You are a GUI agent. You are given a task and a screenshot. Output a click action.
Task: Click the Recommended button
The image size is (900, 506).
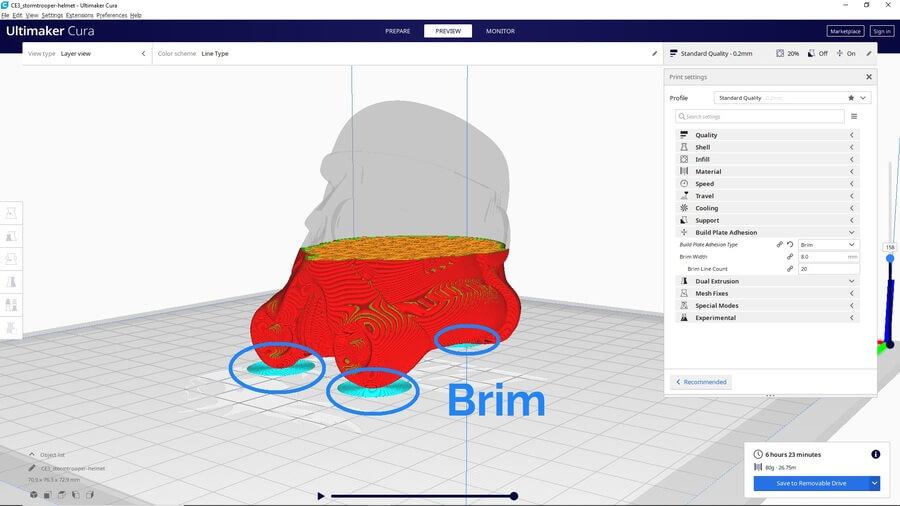[x=700, y=382]
